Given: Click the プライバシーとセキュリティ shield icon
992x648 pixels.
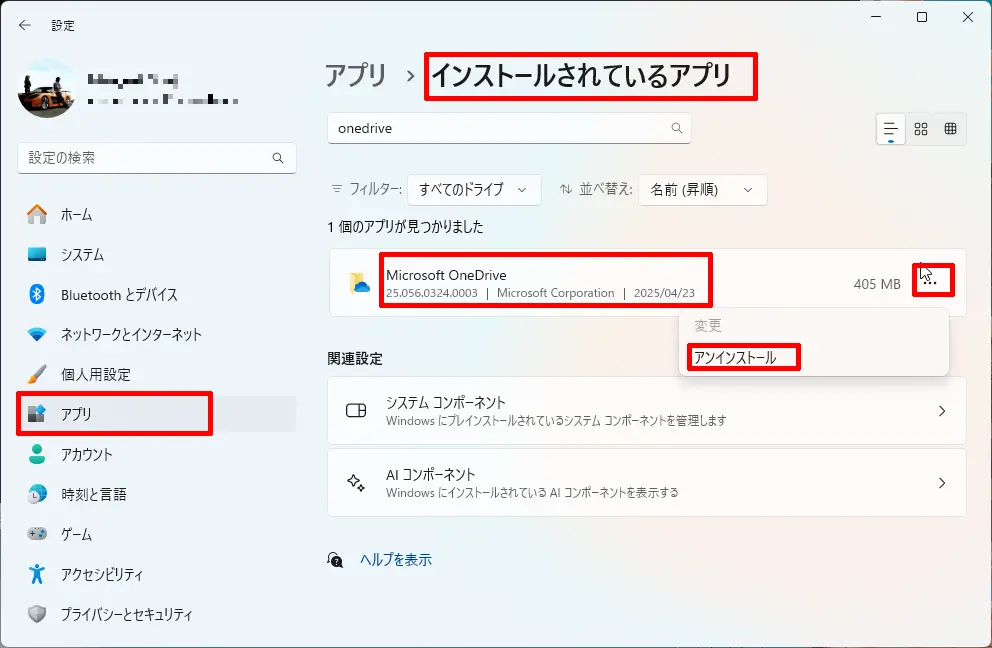Looking at the screenshot, I should click(x=37, y=614).
